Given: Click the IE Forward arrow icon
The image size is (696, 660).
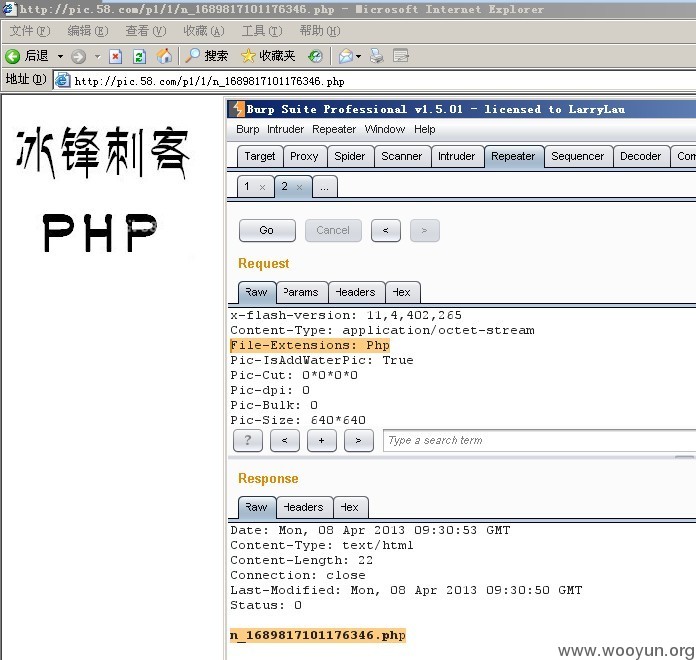Looking at the screenshot, I should click(x=79, y=56).
